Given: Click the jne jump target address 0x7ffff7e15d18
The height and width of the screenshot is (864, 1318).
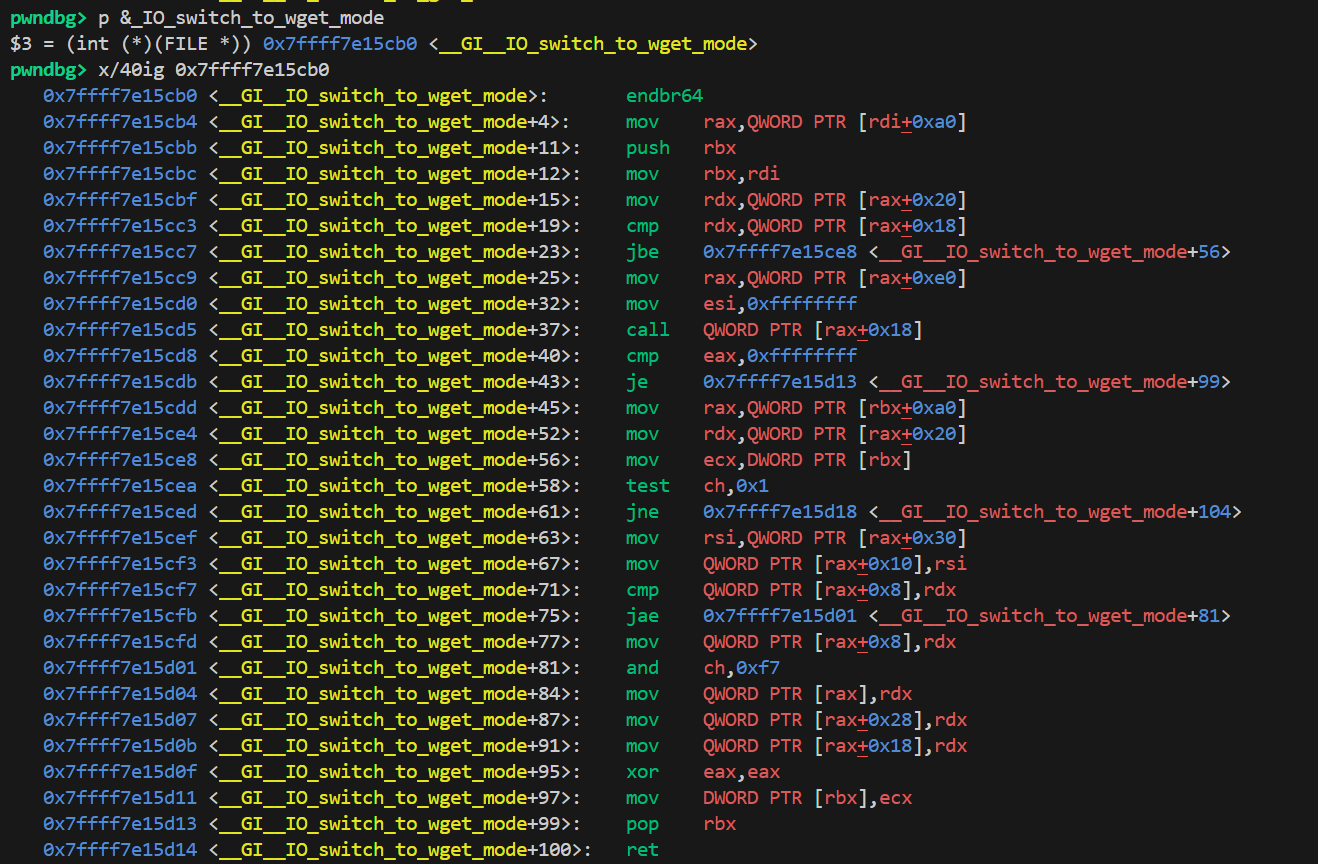Looking at the screenshot, I should point(780,512).
